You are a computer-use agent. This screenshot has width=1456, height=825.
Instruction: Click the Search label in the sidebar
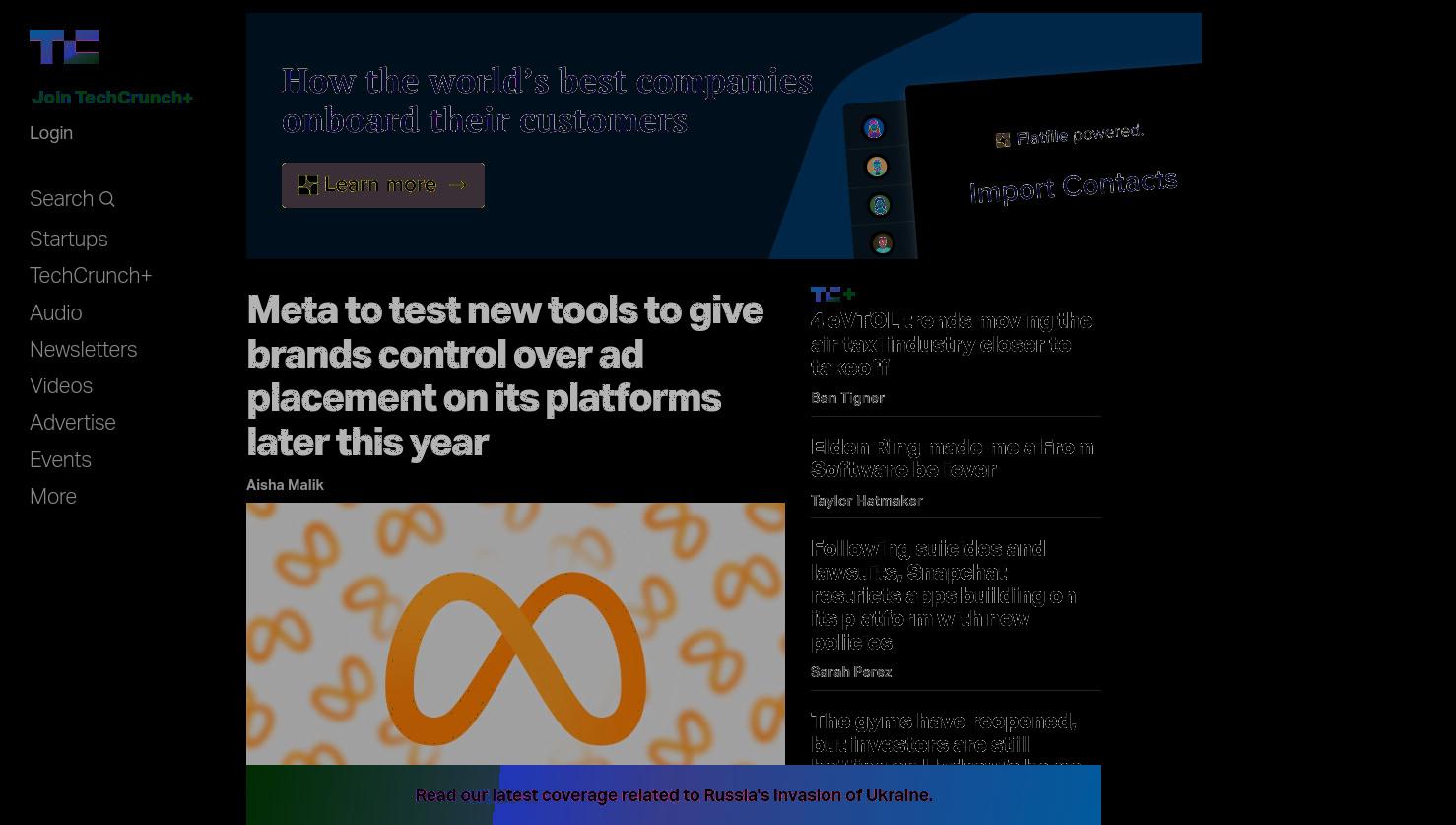[61, 199]
